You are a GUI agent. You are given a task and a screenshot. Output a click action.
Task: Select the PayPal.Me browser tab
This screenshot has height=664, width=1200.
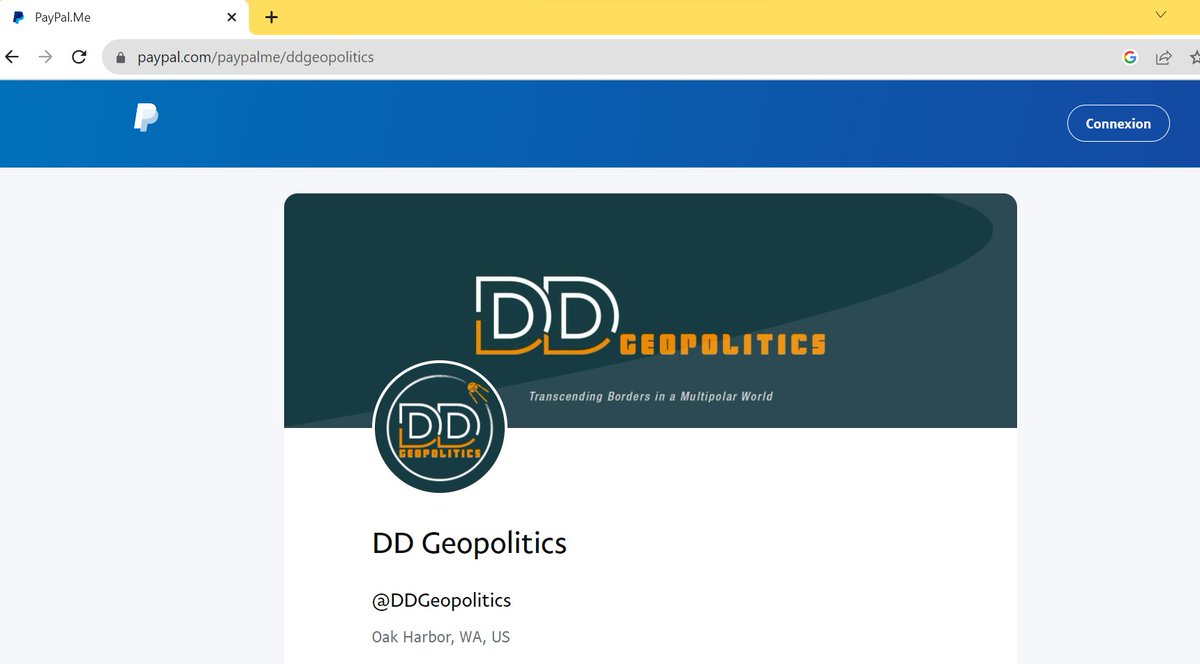pos(125,17)
